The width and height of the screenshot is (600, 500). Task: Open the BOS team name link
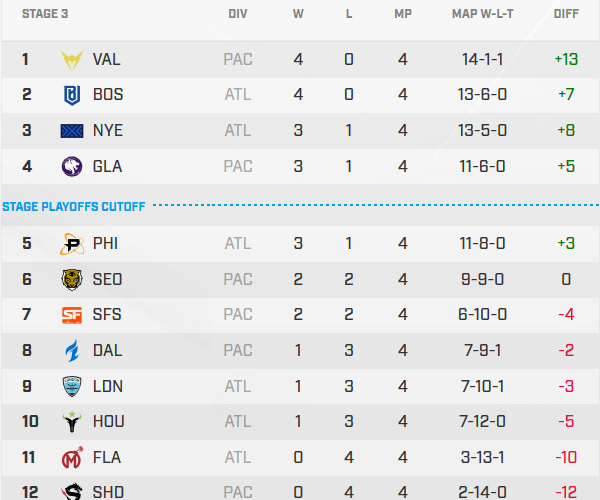click(x=107, y=95)
